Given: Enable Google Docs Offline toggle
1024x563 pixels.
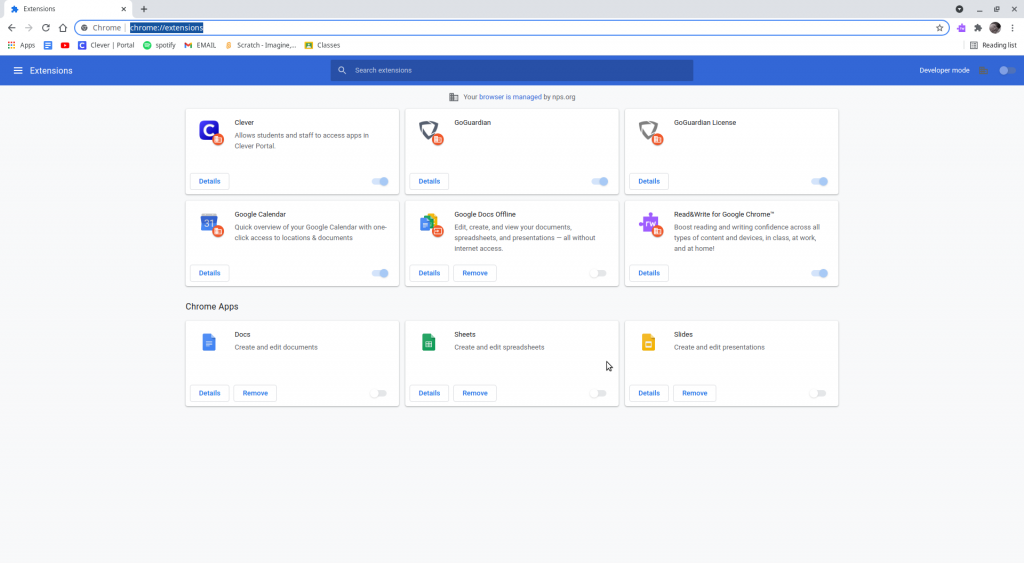Looking at the screenshot, I should tap(598, 273).
